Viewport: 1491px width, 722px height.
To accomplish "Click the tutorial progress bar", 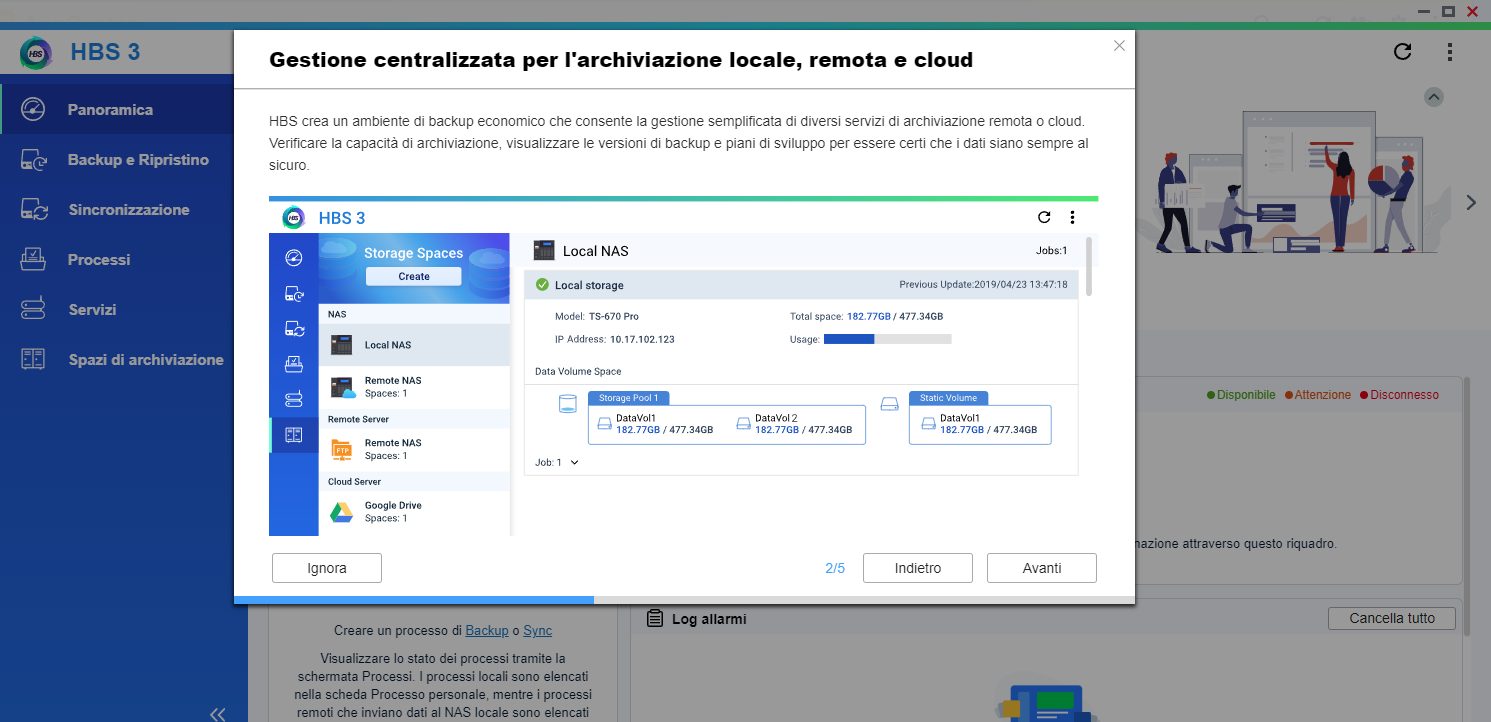I will click(x=684, y=600).
